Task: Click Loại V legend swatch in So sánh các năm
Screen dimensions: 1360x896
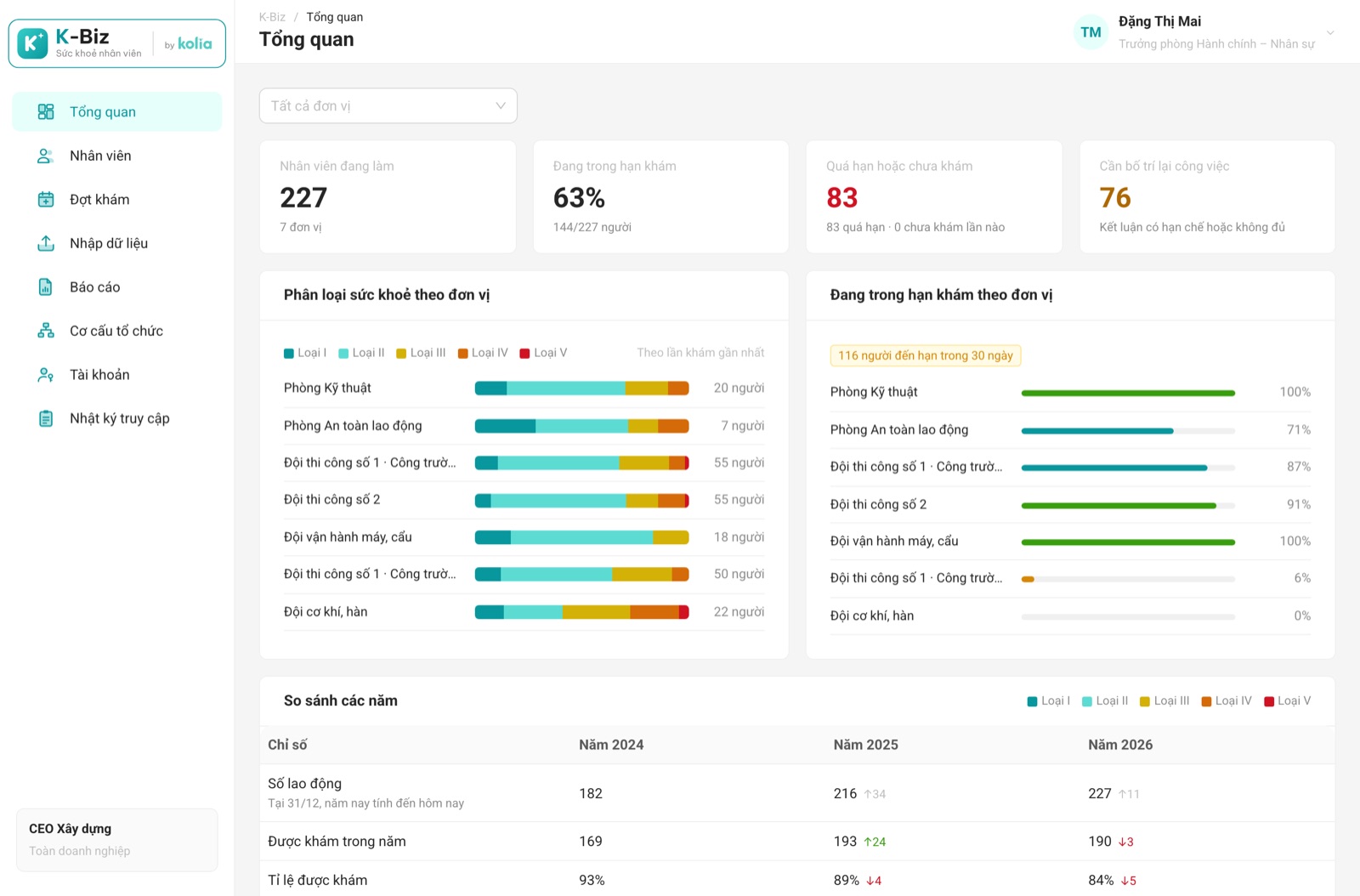Action: point(1269,701)
